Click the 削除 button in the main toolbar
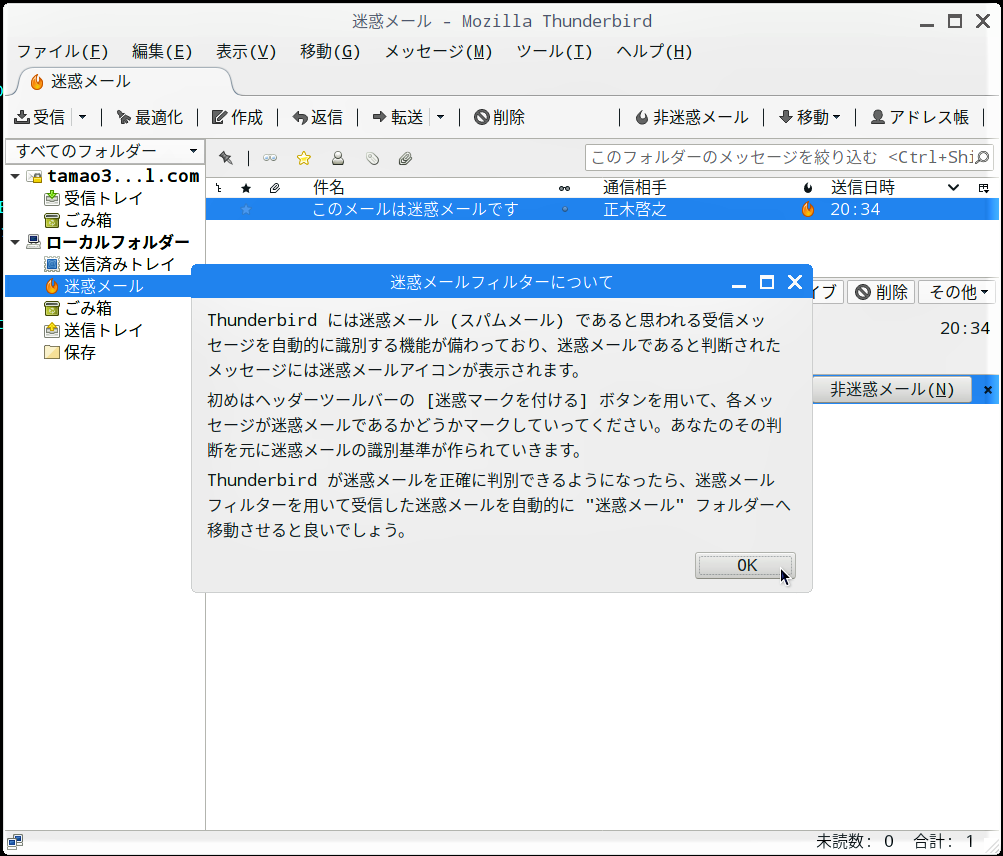 click(x=500, y=117)
